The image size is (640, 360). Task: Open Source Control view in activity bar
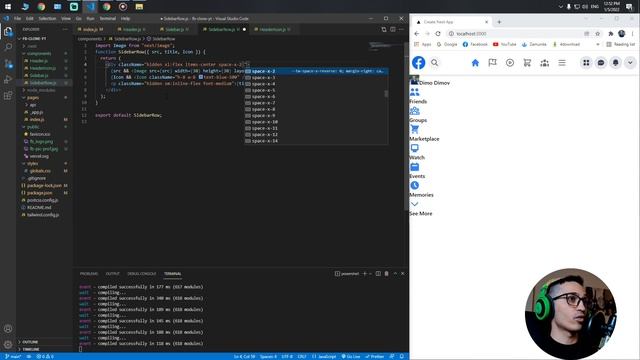8,63
